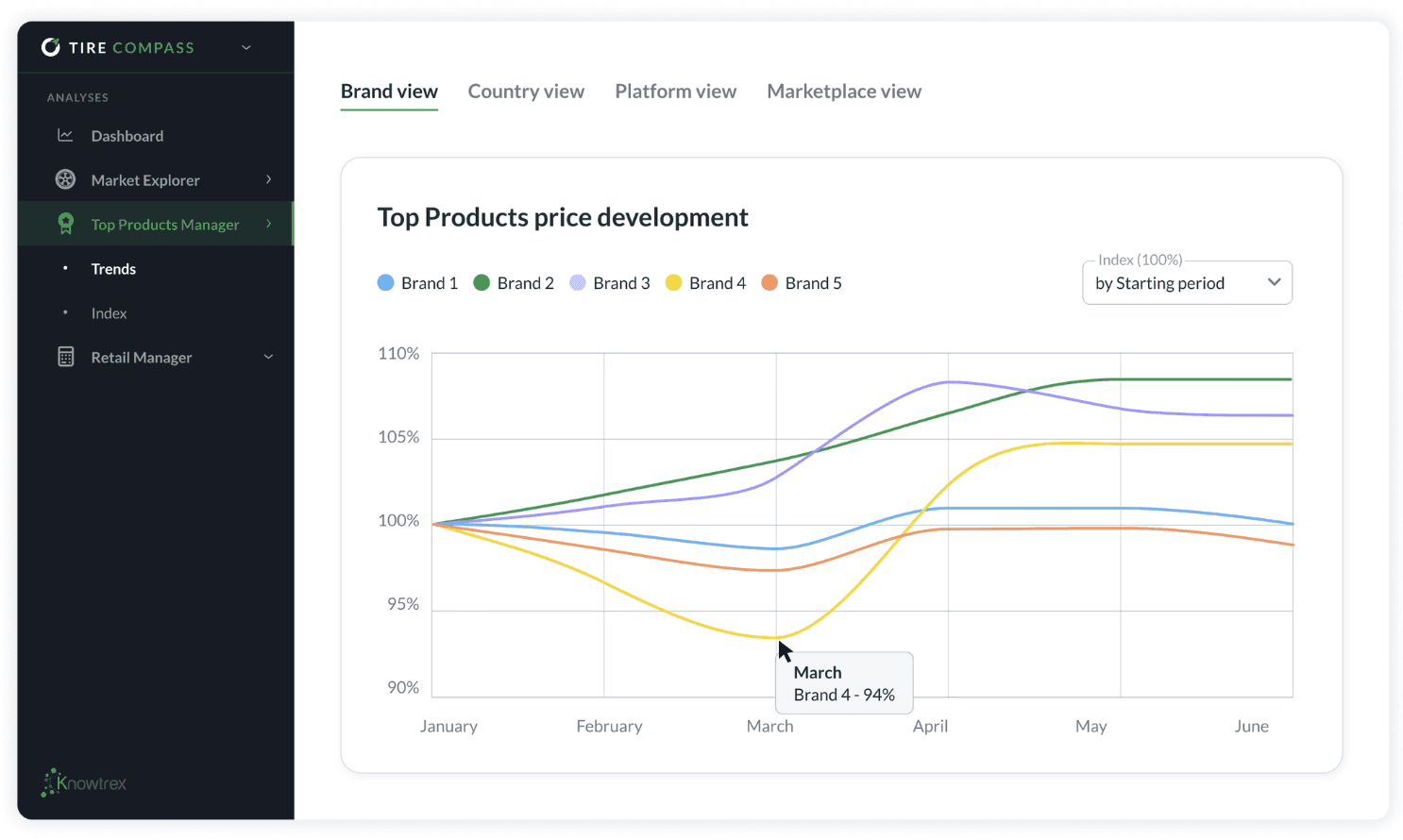
Task: Click the Dashboard chart icon
Action: (65, 136)
